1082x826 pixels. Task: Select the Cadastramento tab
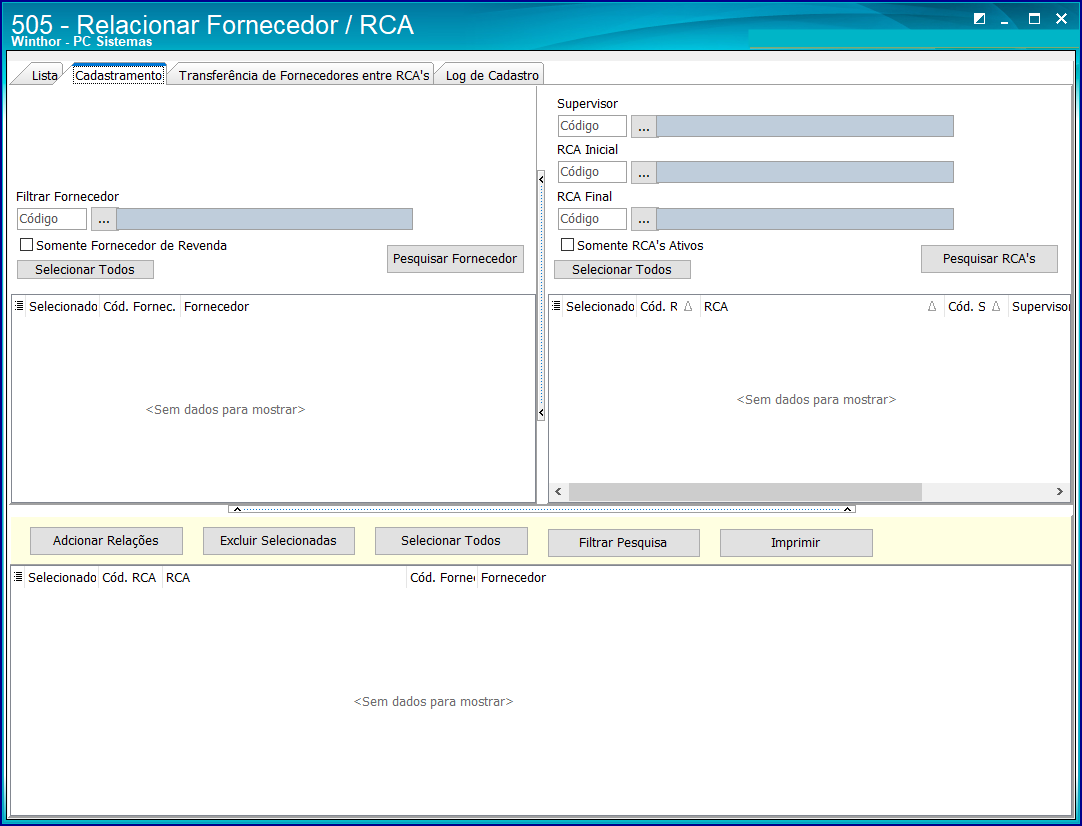(118, 75)
